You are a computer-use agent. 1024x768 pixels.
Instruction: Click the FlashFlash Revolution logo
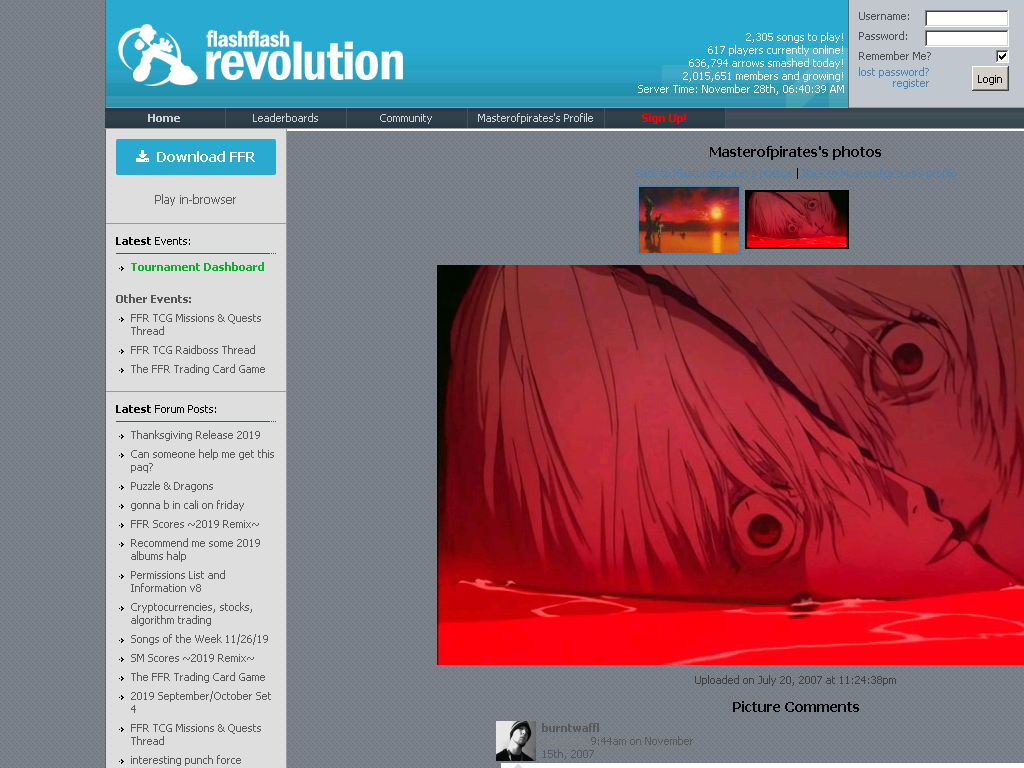[x=261, y=56]
